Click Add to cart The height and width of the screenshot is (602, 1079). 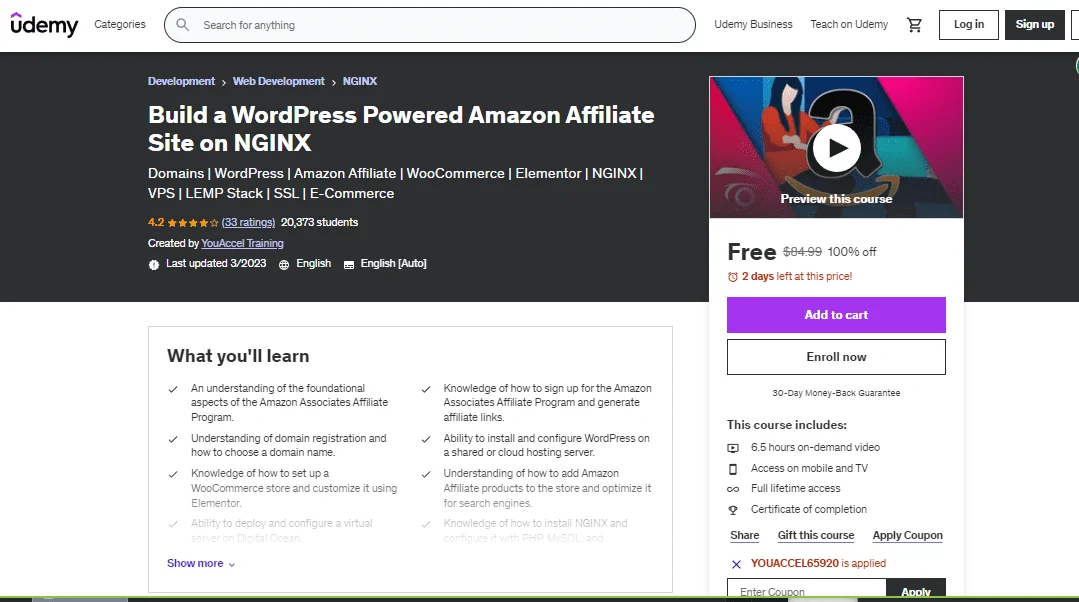tap(836, 315)
